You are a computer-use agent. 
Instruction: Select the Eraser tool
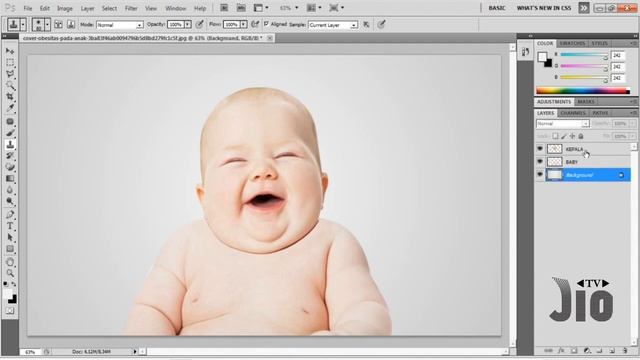(x=10, y=167)
